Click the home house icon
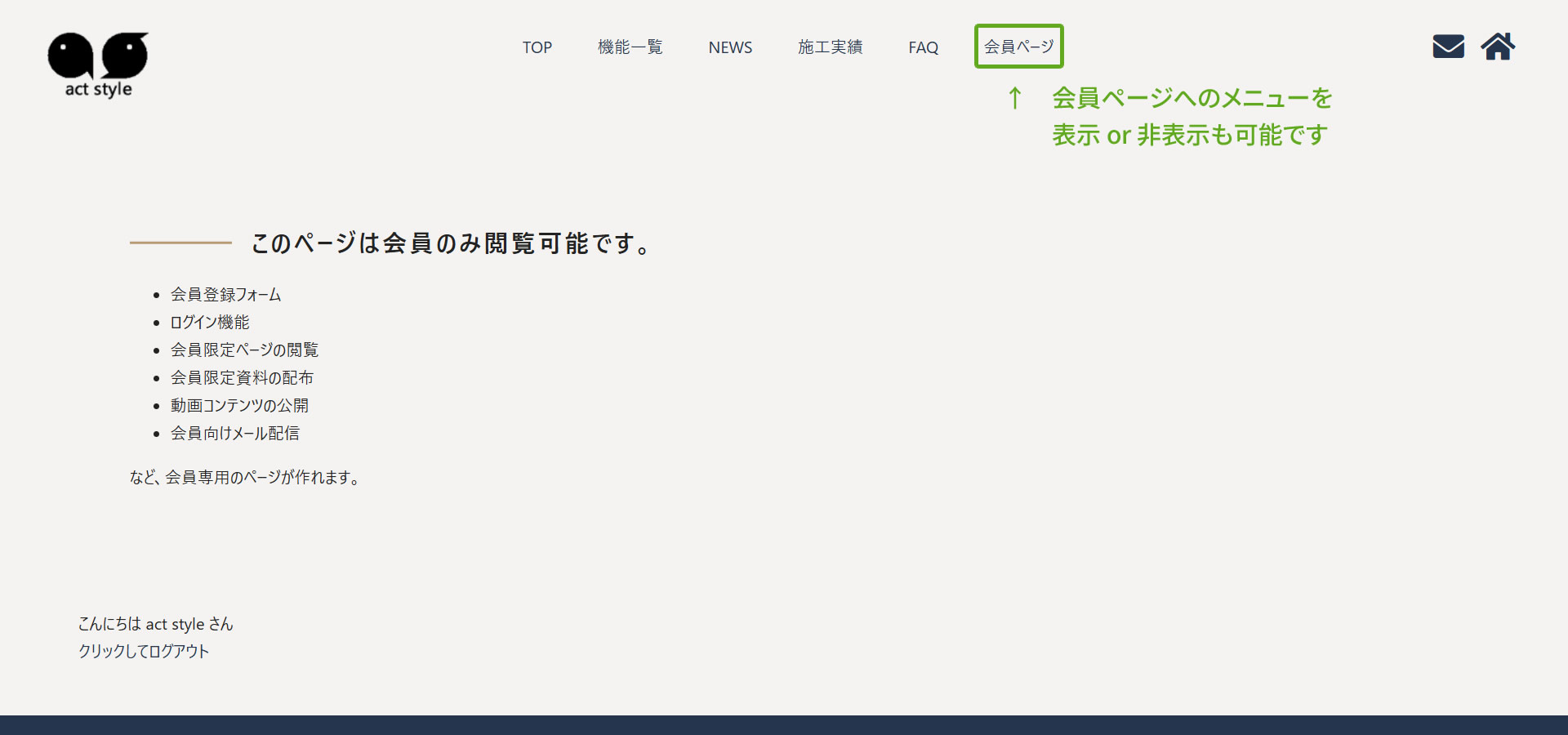Viewport: 1568px width, 735px height. pos(1498,47)
